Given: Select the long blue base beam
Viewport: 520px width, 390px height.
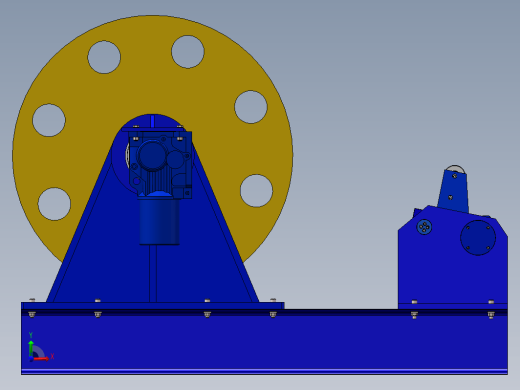Looking at the screenshot, I should (264, 342).
